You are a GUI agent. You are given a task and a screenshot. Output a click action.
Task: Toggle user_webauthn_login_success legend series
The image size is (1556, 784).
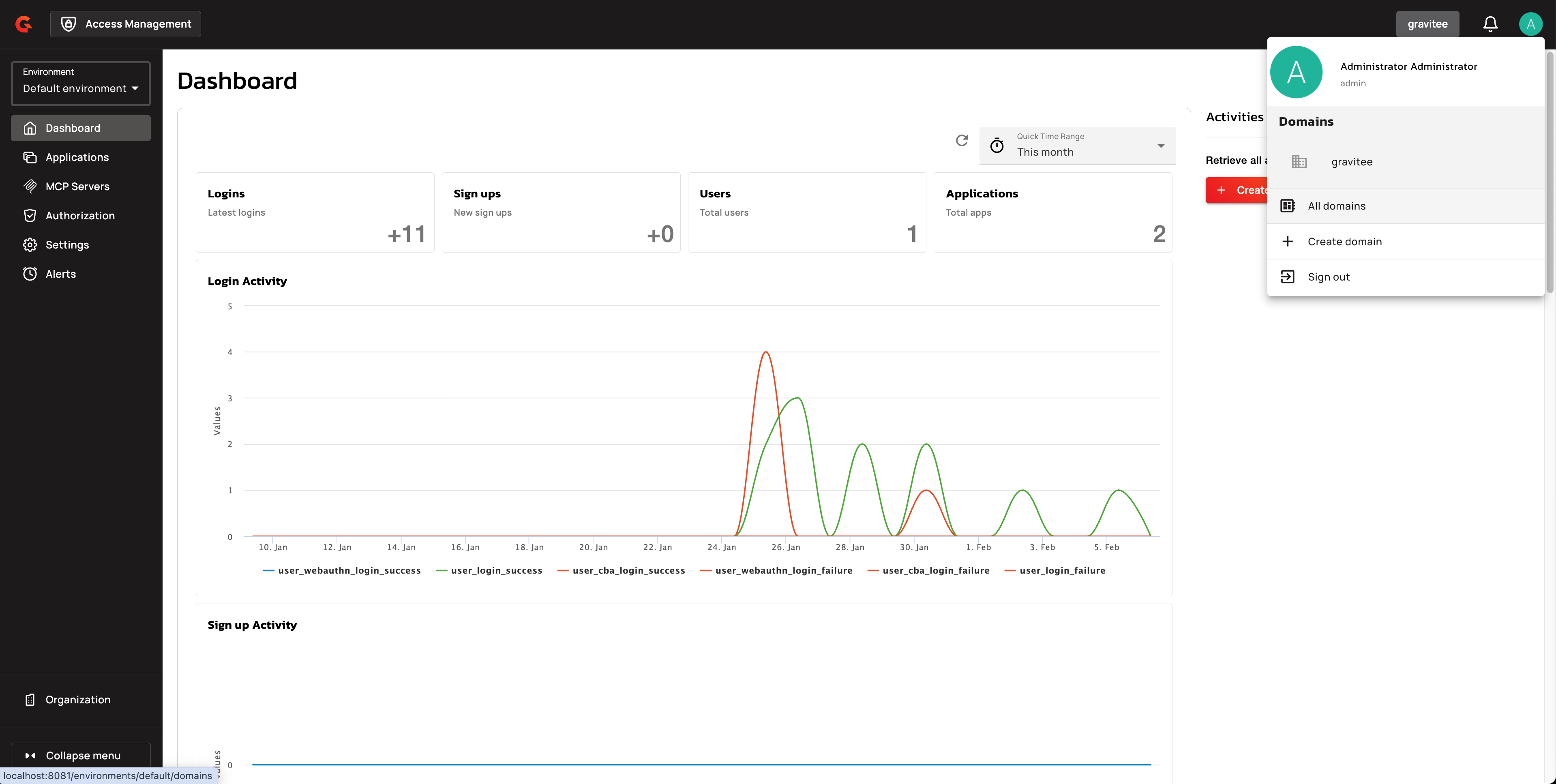point(349,570)
